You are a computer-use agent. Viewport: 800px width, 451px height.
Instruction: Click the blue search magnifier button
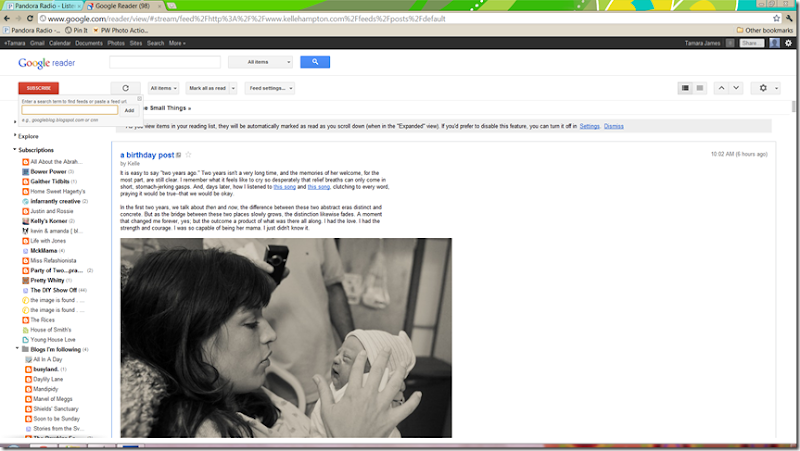pos(315,62)
